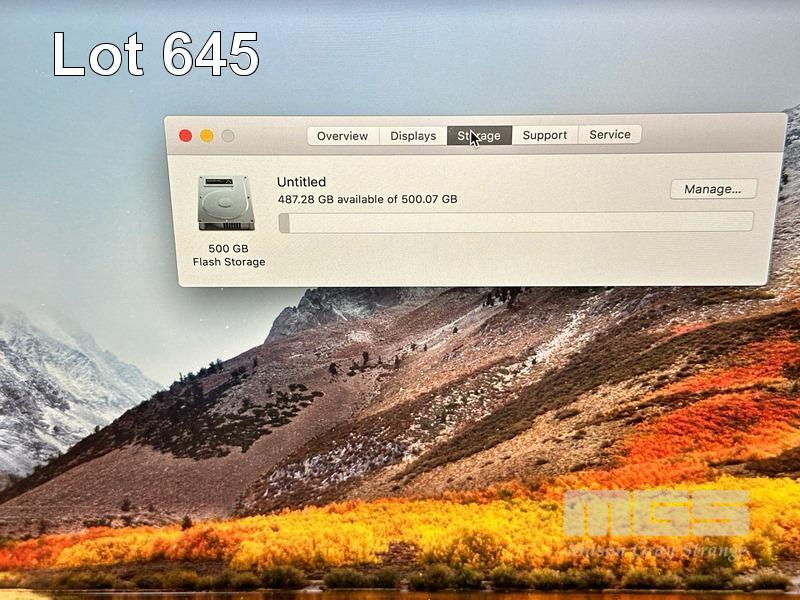Select the Storage tab

(479, 136)
